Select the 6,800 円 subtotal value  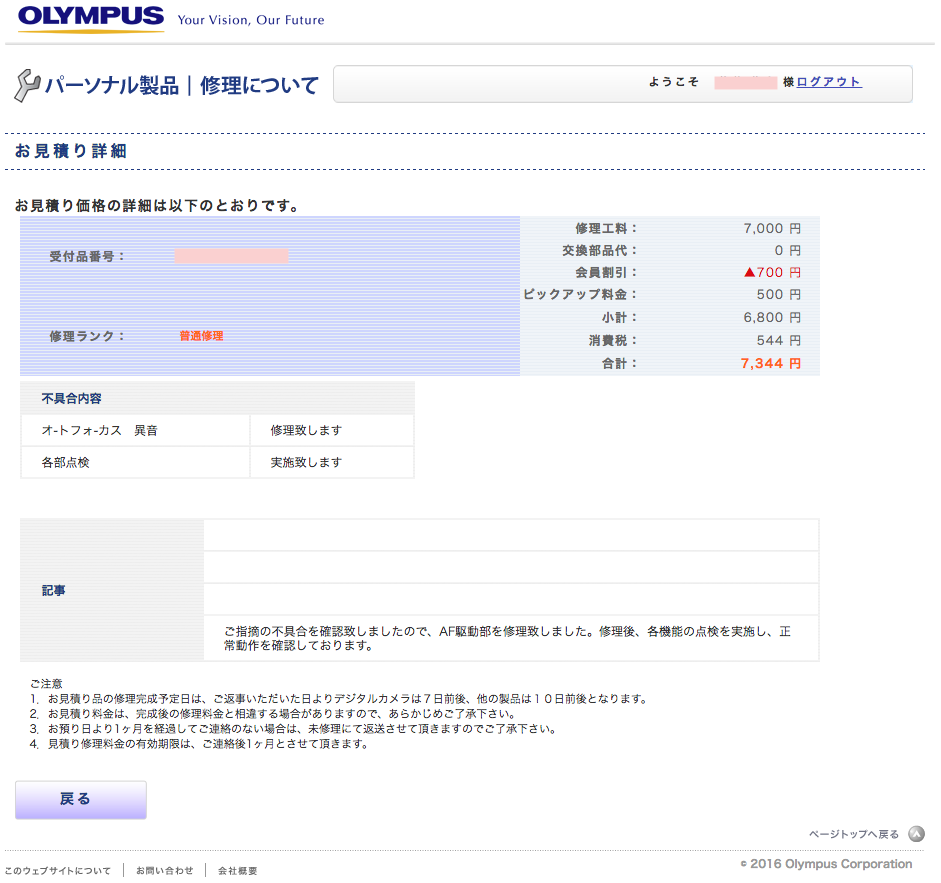point(772,317)
